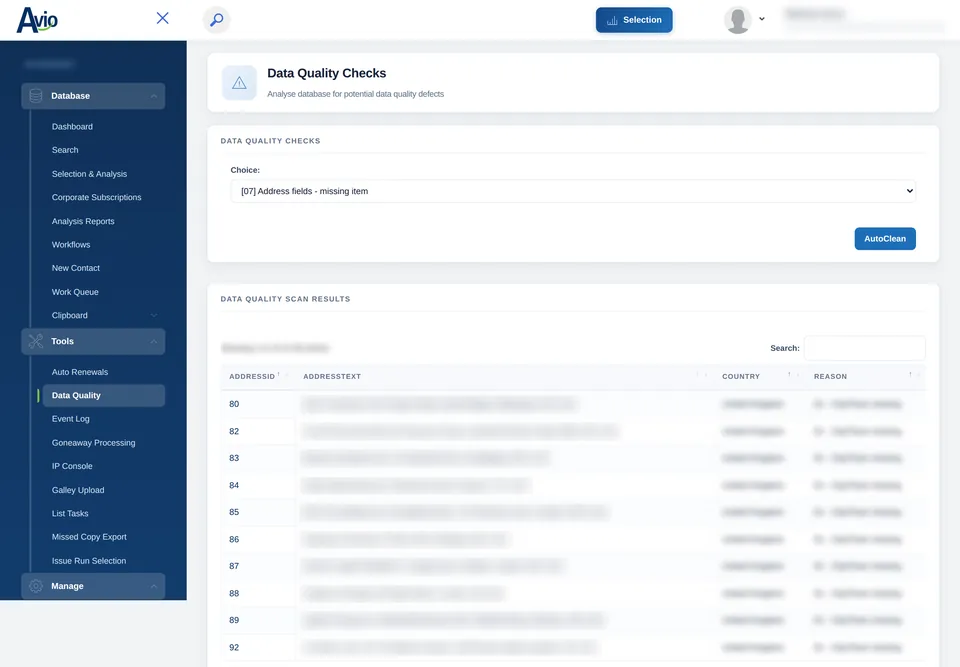The height and width of the screenshot is (667, 960).
Task: Click address ID 84
Action: [x=234, y=485]
